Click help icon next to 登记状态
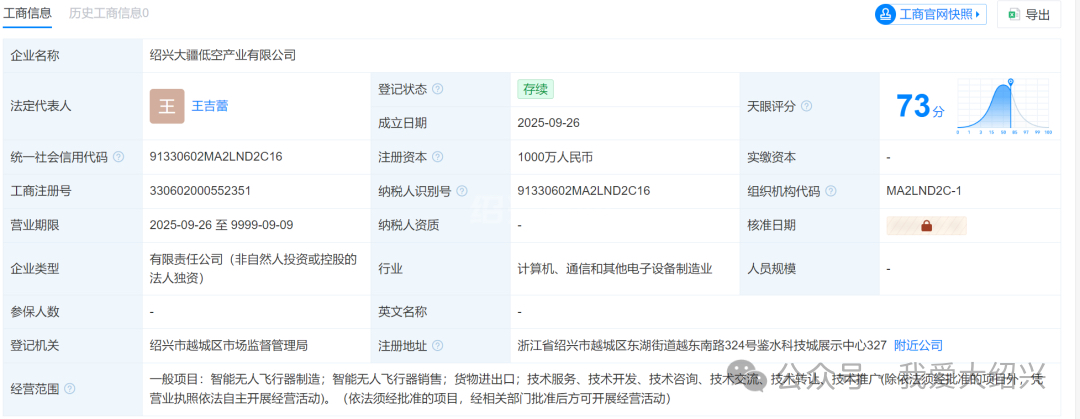Image resolution: width=1080 pixels, height=419 pixels. pyautogui.click(x=437, y=89)
